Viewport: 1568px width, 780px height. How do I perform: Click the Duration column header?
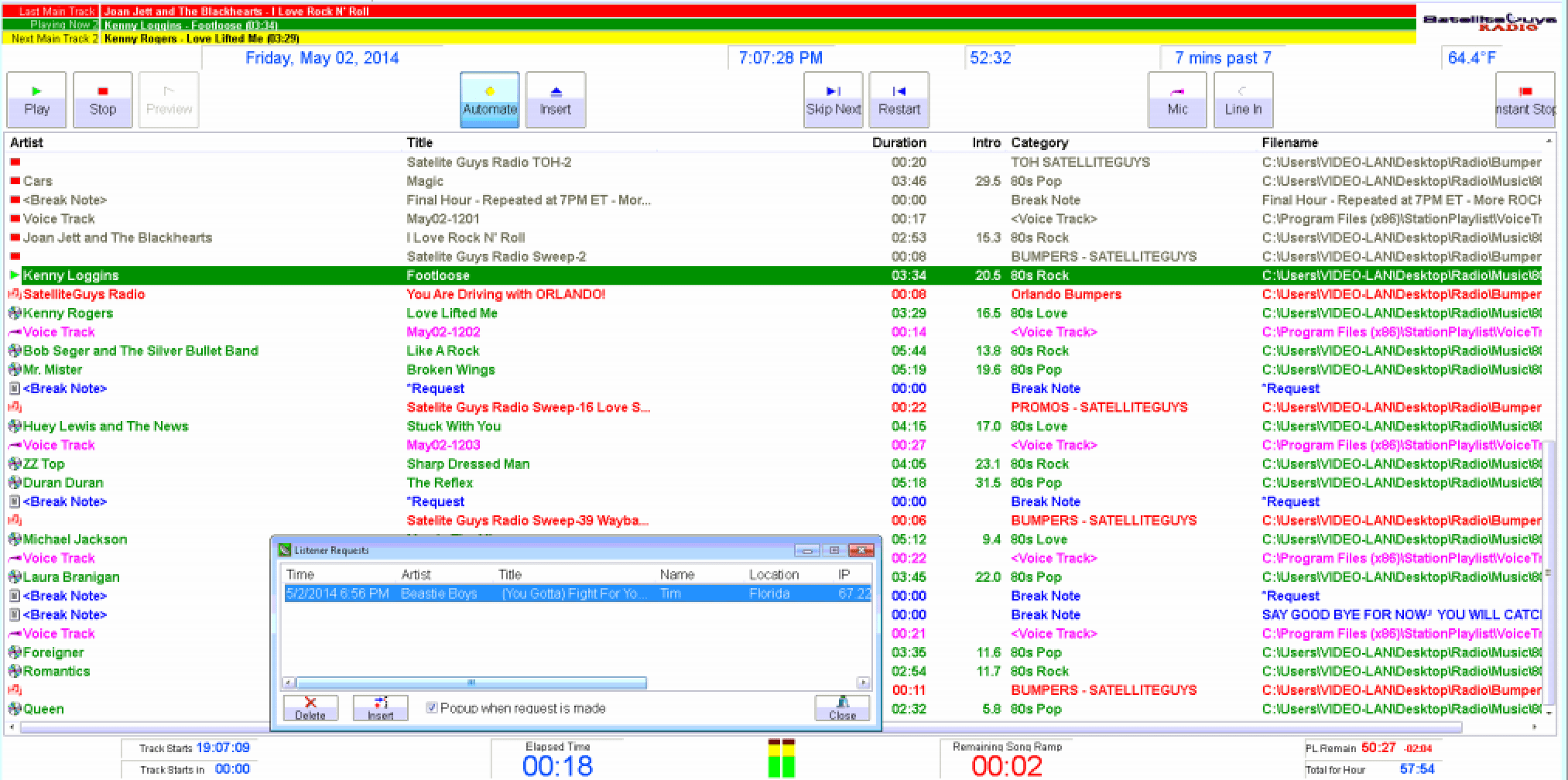(x=899, y=142)
